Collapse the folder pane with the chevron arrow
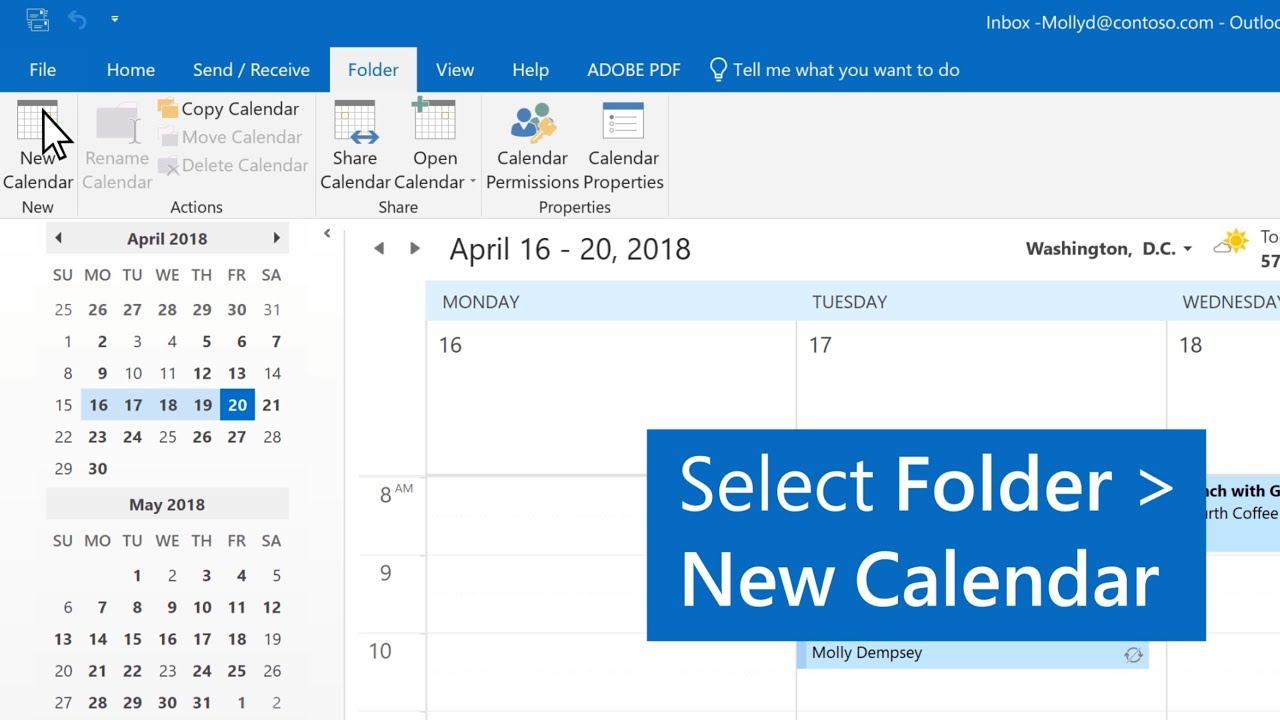 point(327,231)
